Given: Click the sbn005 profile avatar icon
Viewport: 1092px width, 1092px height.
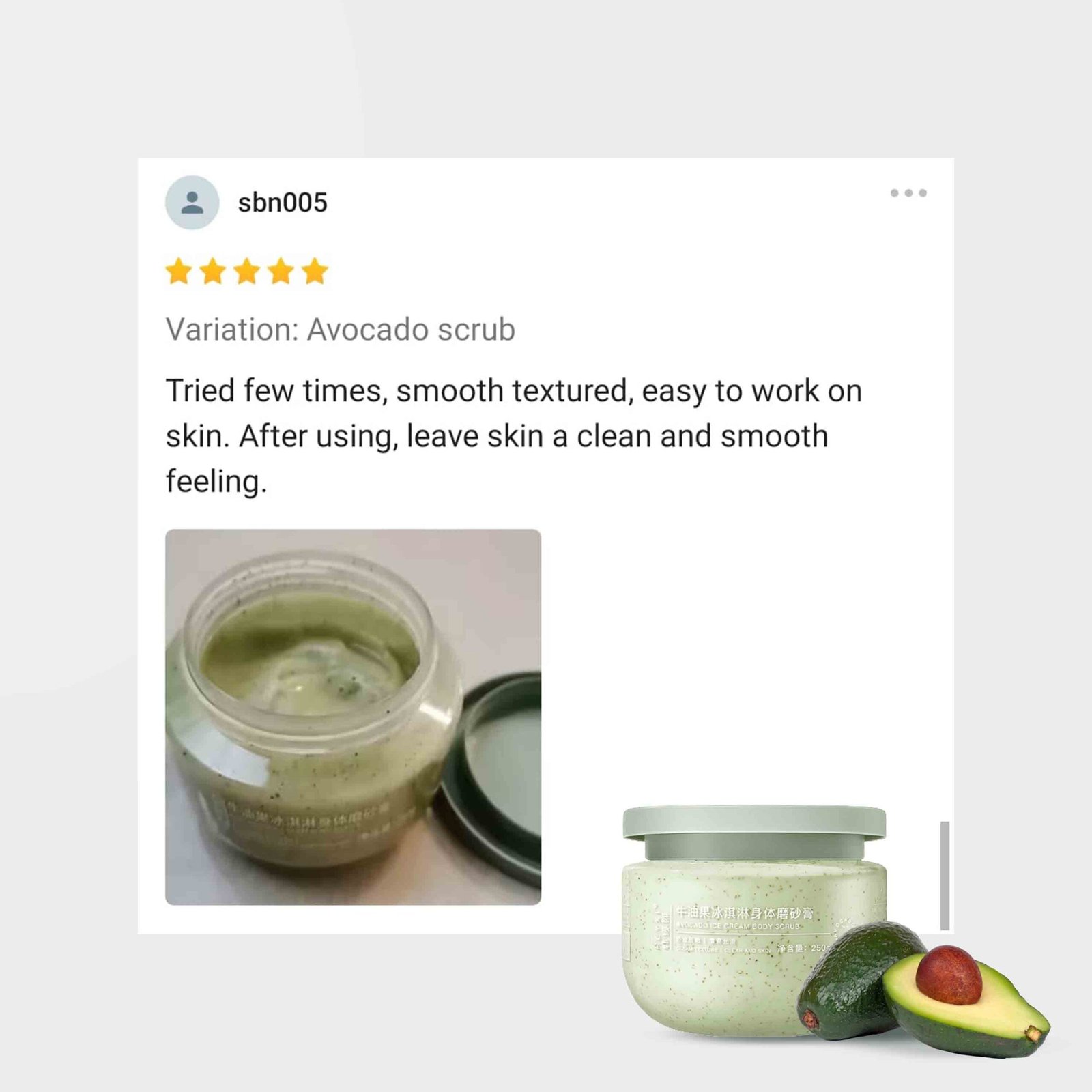Looking at the screenshot, I should tap(192, 203).
